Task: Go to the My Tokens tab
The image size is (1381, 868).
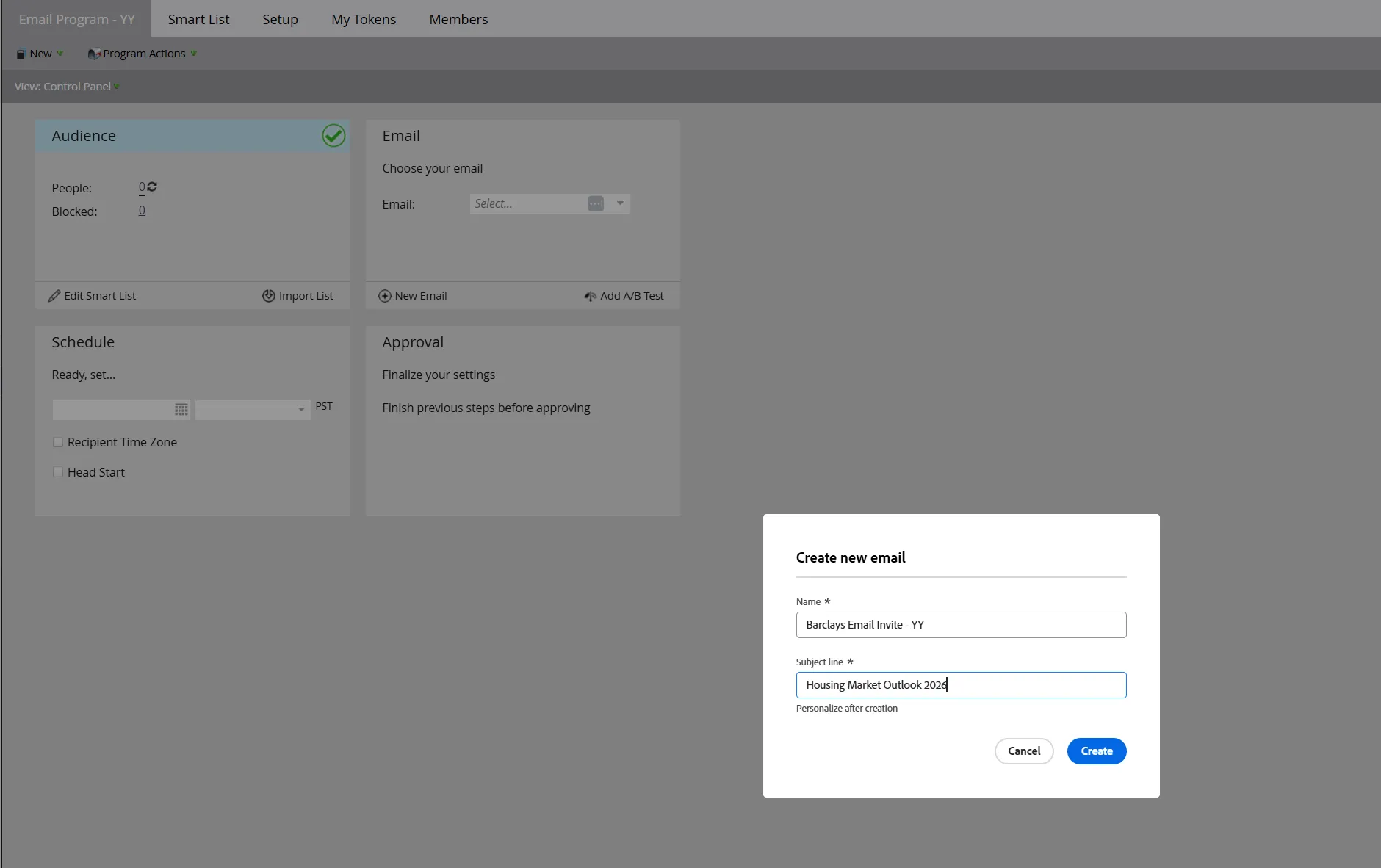Action: coord(364,19)
